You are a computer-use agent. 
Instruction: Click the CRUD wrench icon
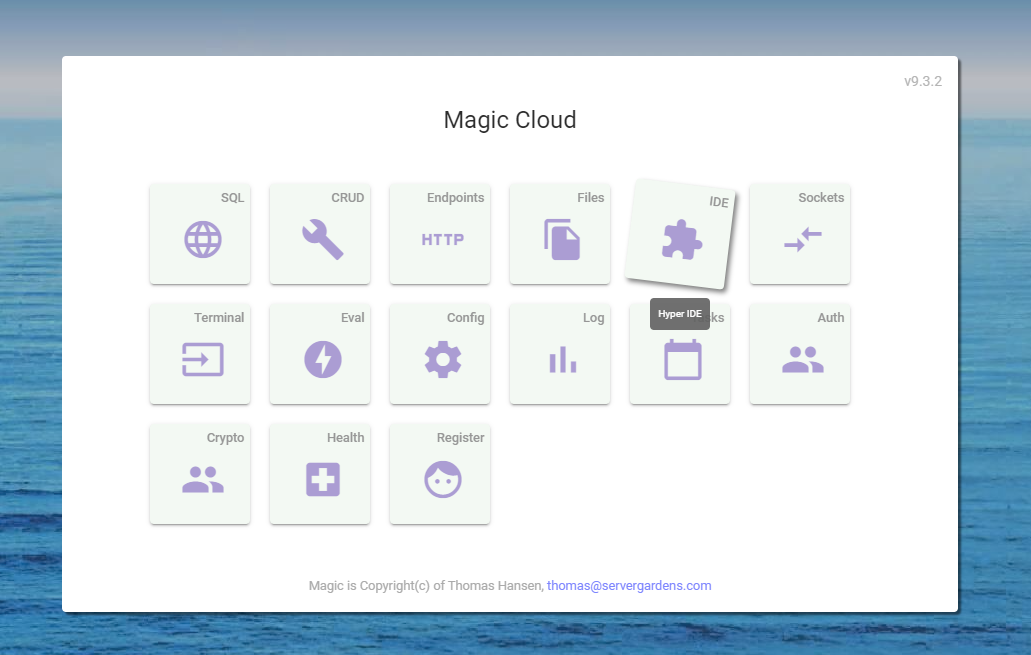coord(322,240)
